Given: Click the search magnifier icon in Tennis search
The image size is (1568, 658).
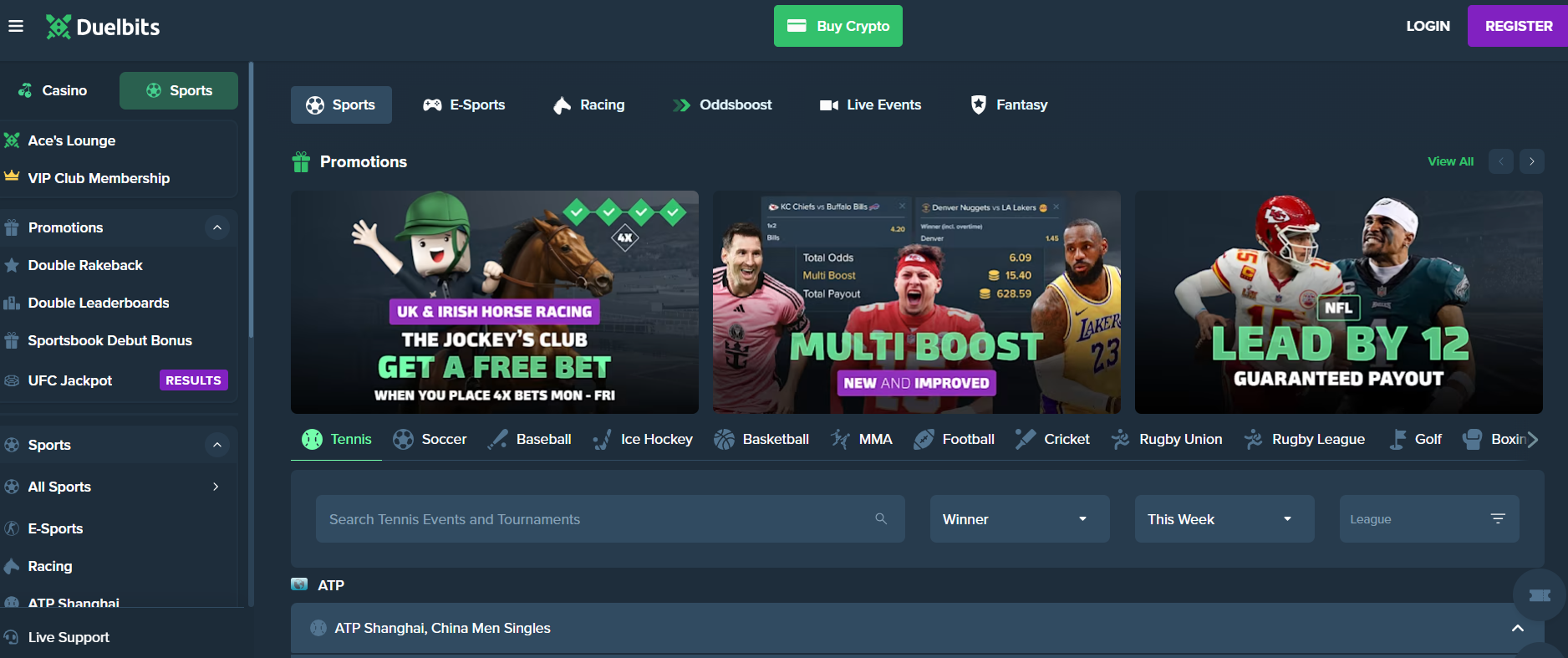Looking at the screenshot, I should 881,519.
